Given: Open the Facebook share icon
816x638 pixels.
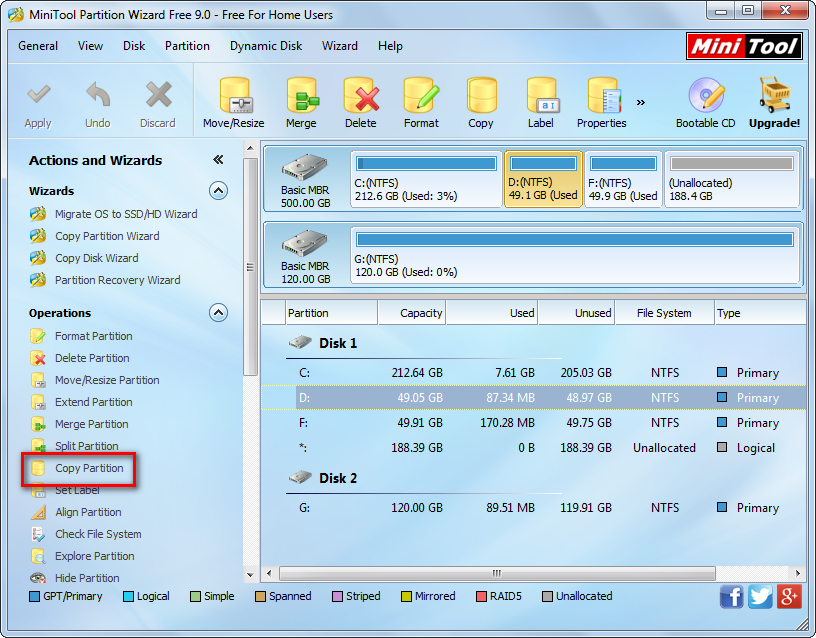Looking at the screenshot, I should (732, 596).
